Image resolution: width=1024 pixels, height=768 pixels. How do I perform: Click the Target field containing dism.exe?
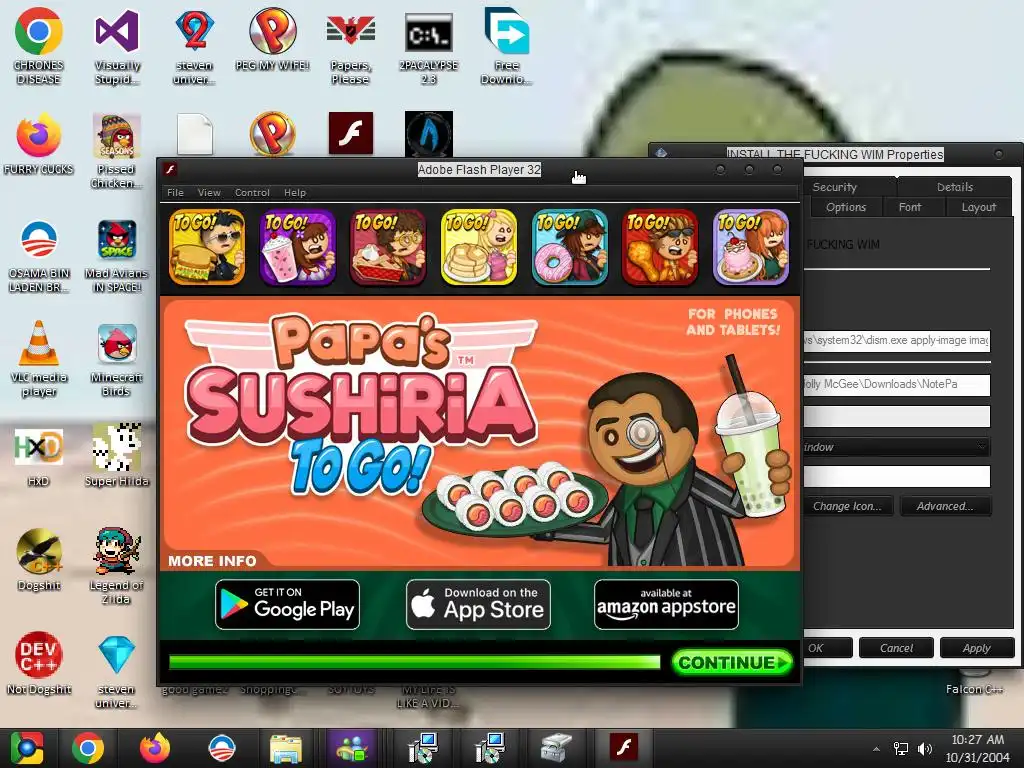click(896, 340)
